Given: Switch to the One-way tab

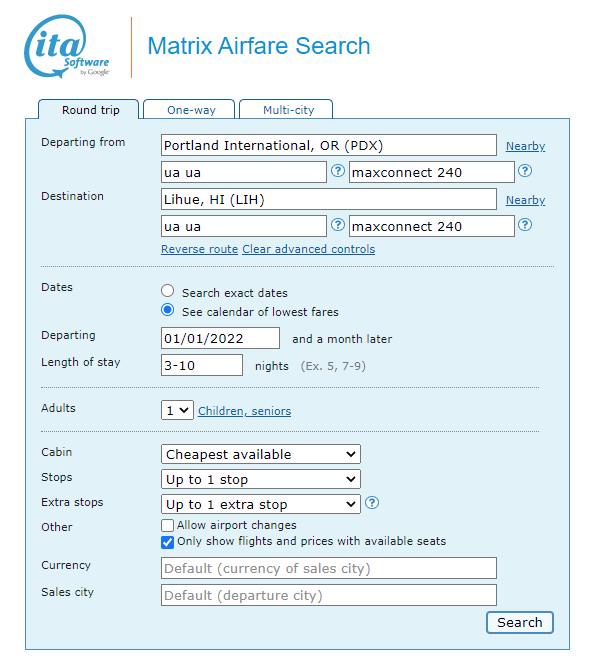Looking at the screenshot, I should pyautogui.click(x=189, y=110).
